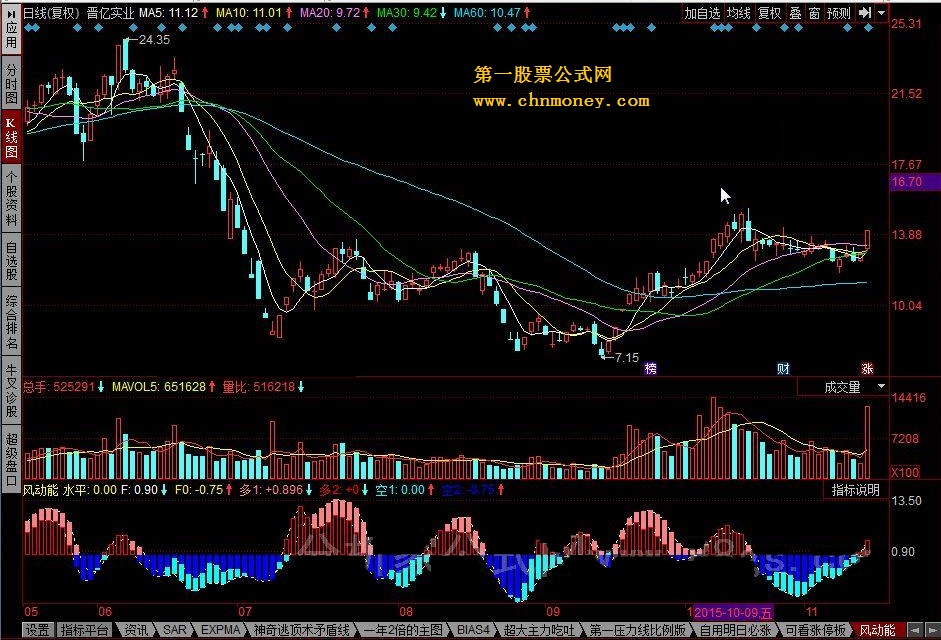Viewport: 941px width, 640px height.
Task: Click the X100 volume scale label
Action: (x=905, y=472)
